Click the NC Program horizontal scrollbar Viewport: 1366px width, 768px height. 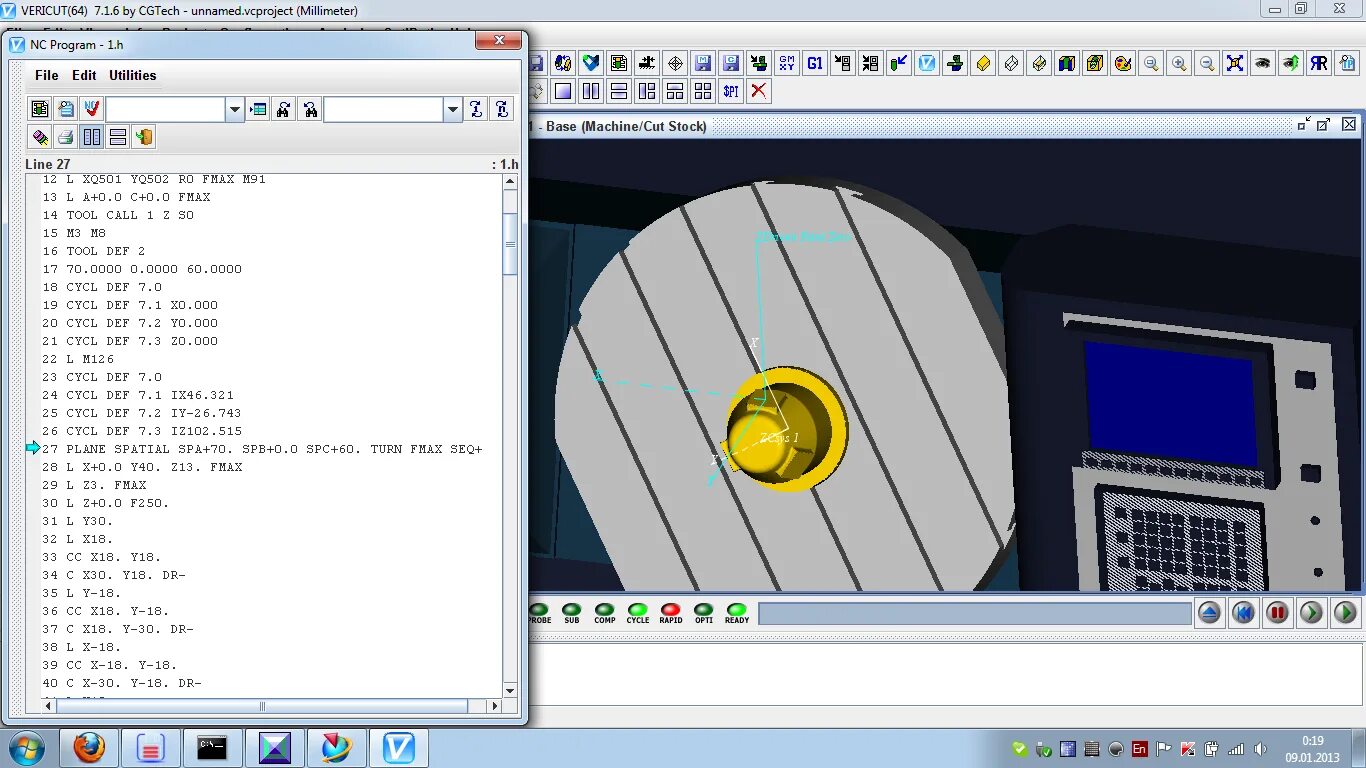point(263,706)
